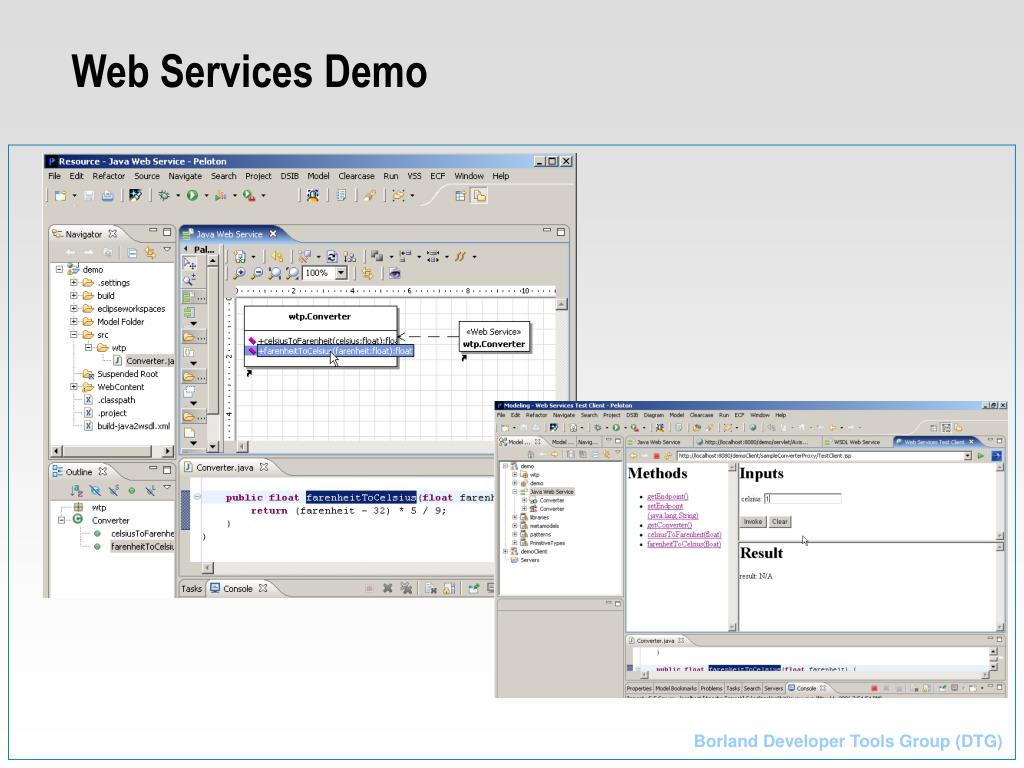
Task: Click the Invoke button in the Inputs pane
Action: pyautogui.click(x=752, y=522)
